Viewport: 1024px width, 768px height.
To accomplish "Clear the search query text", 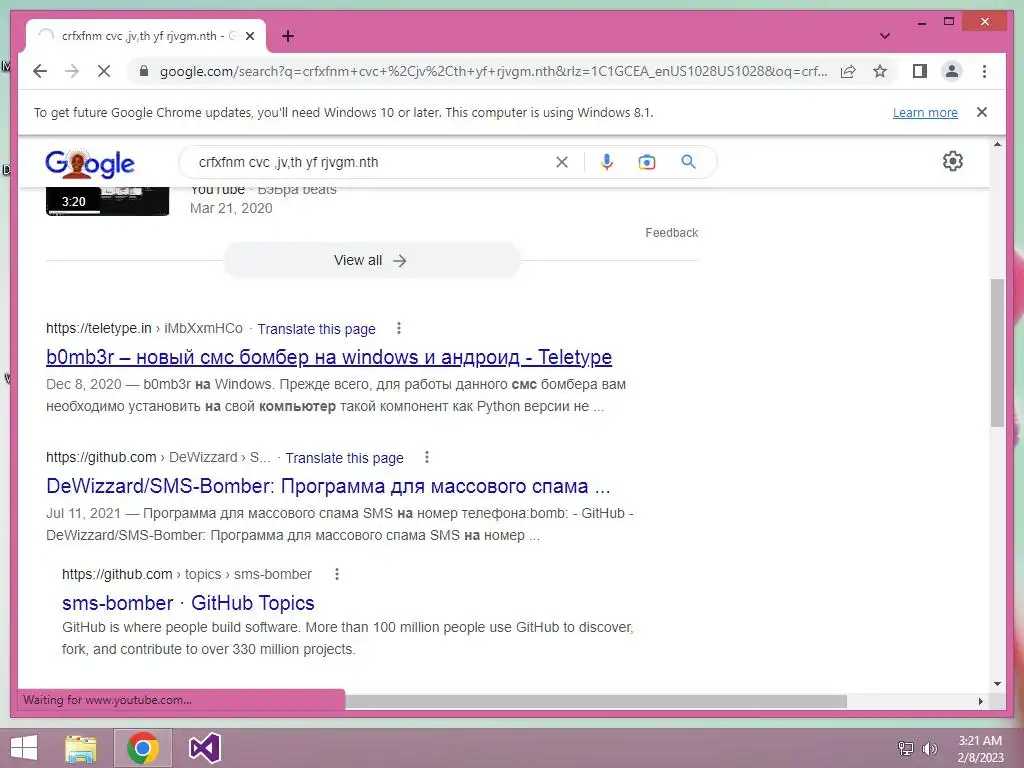I will (562, 162).
